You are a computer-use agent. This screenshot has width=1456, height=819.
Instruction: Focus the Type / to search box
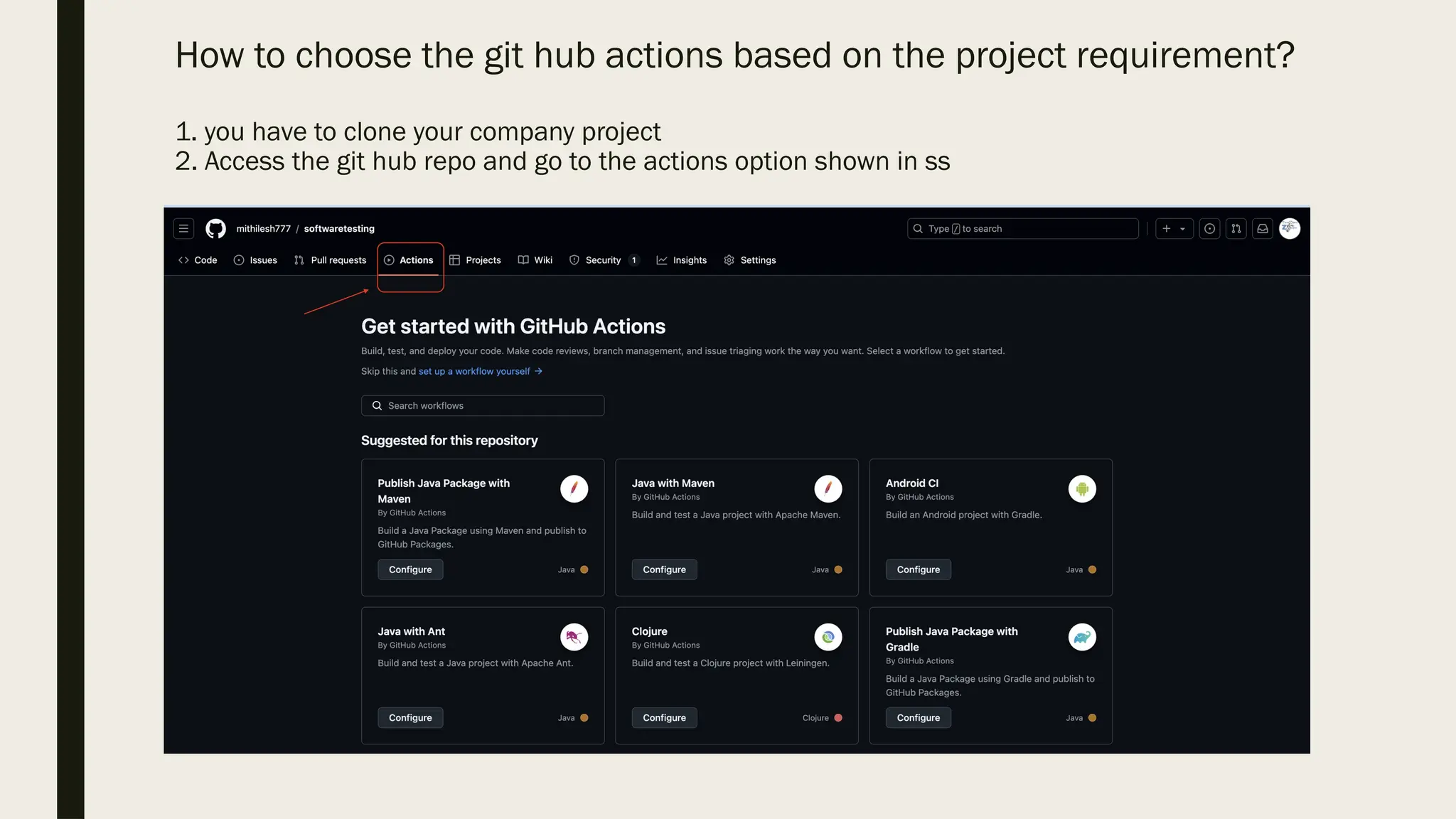pyautogui.click(x=1022, y=228)
